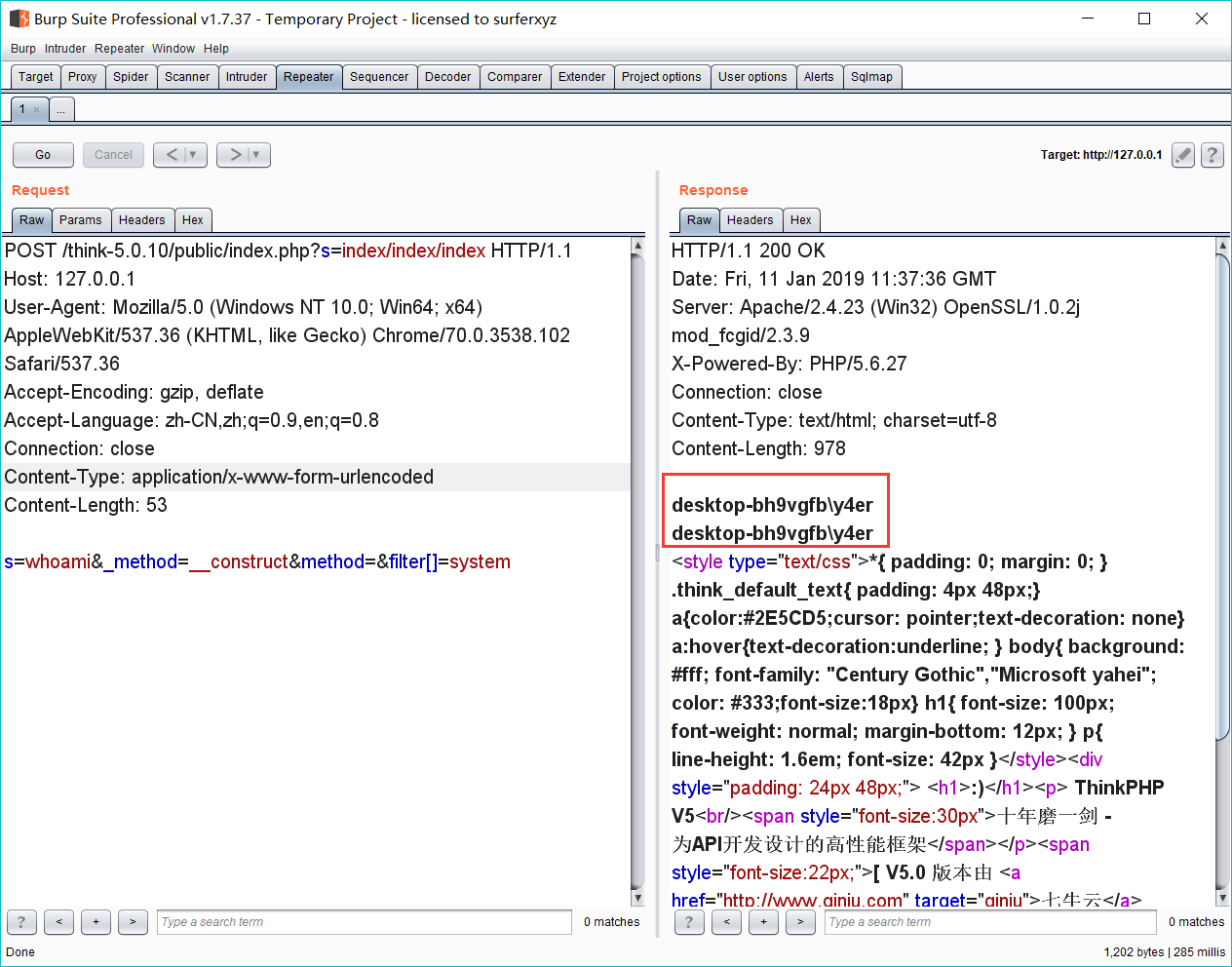The height and width of the screenshot is (967, 1232).
Task: Jump to previous search match in Request pane
Action: coord(58,922)
